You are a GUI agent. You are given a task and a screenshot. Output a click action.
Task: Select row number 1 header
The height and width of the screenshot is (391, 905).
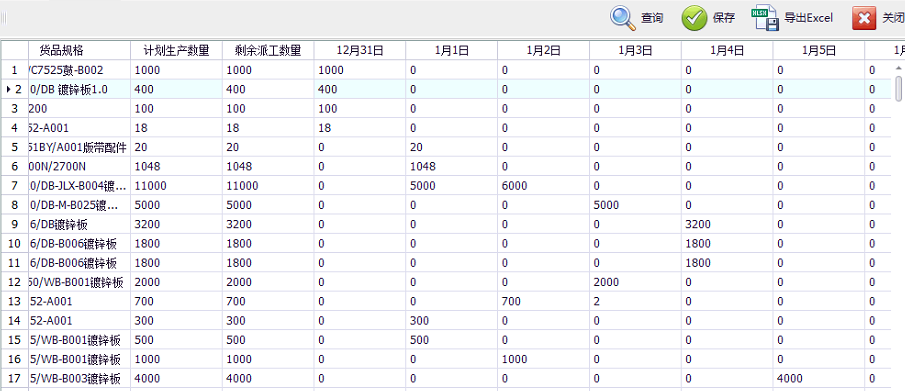[x=14, y=70]
